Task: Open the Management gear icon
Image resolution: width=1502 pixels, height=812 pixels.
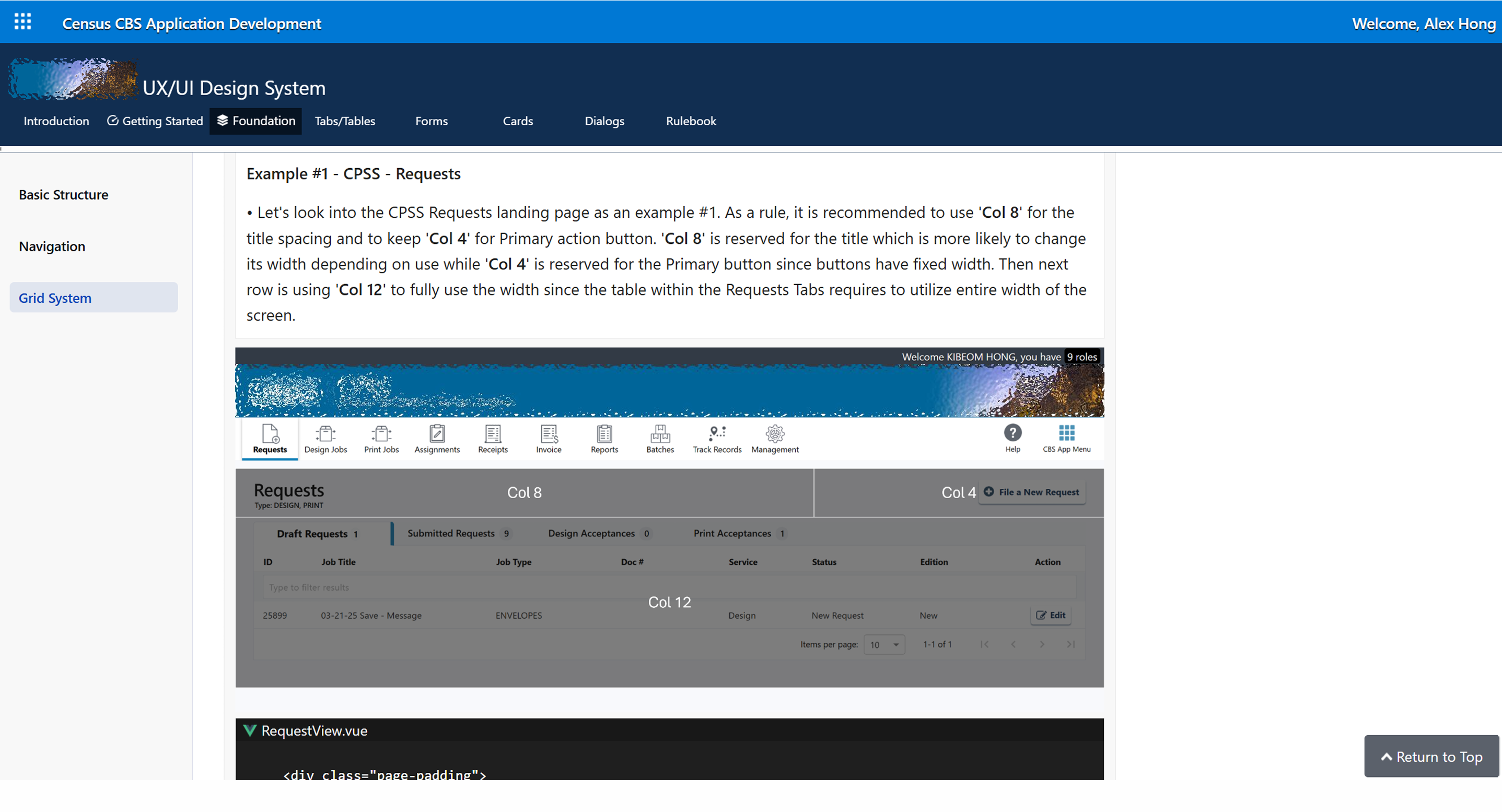Action: click(775, 433)
